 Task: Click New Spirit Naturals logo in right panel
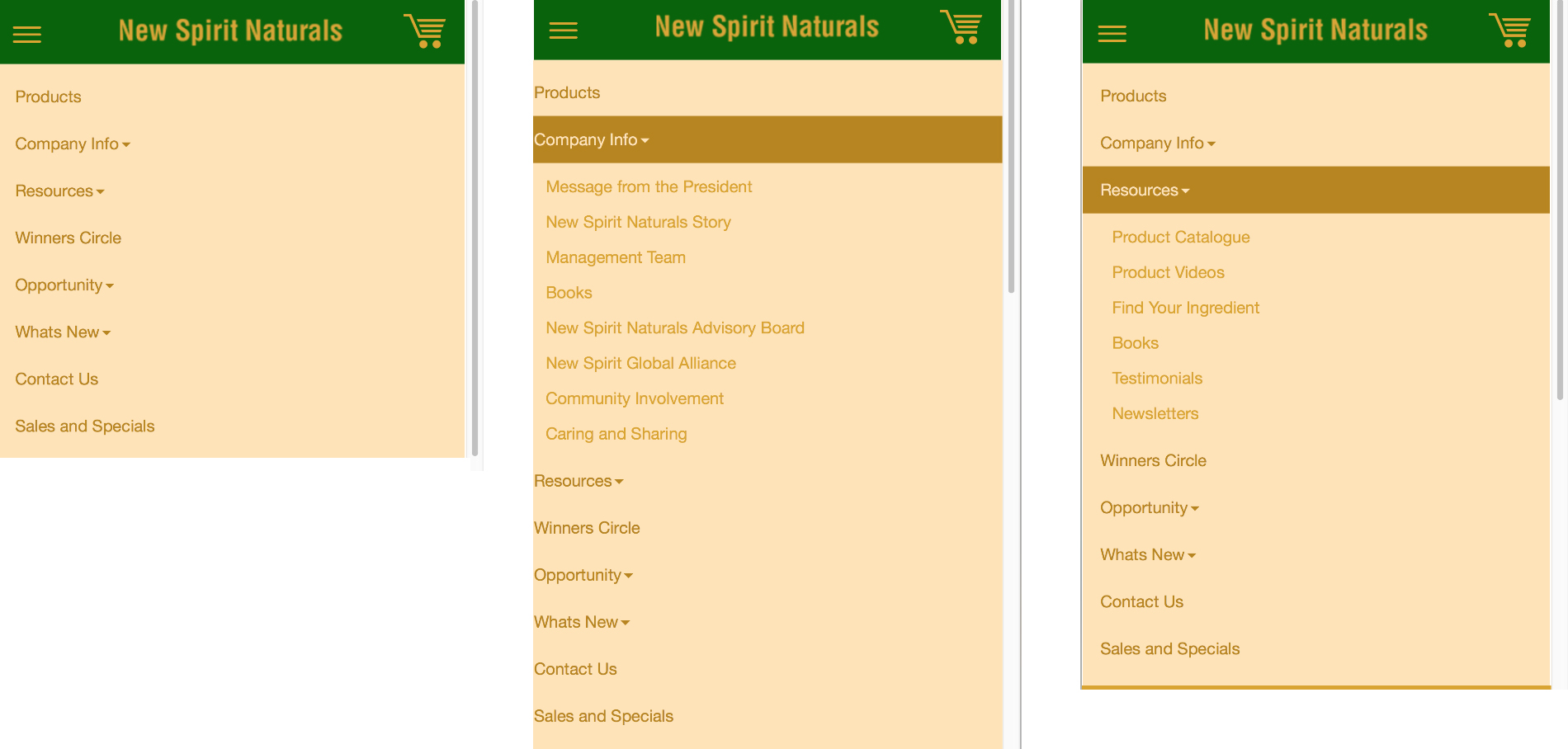pos(1315,31)
